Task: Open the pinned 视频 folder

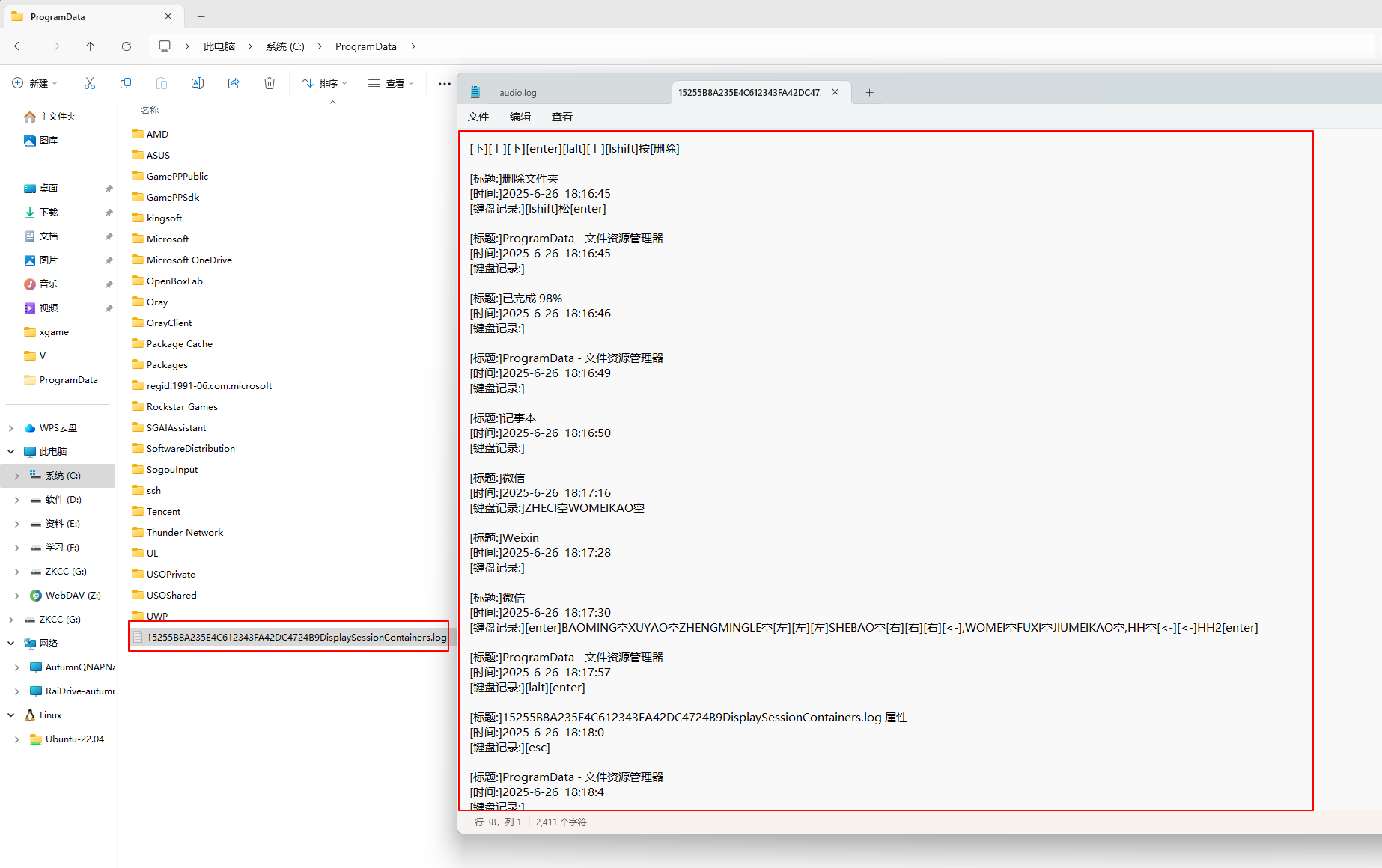Action: point(41,308)
